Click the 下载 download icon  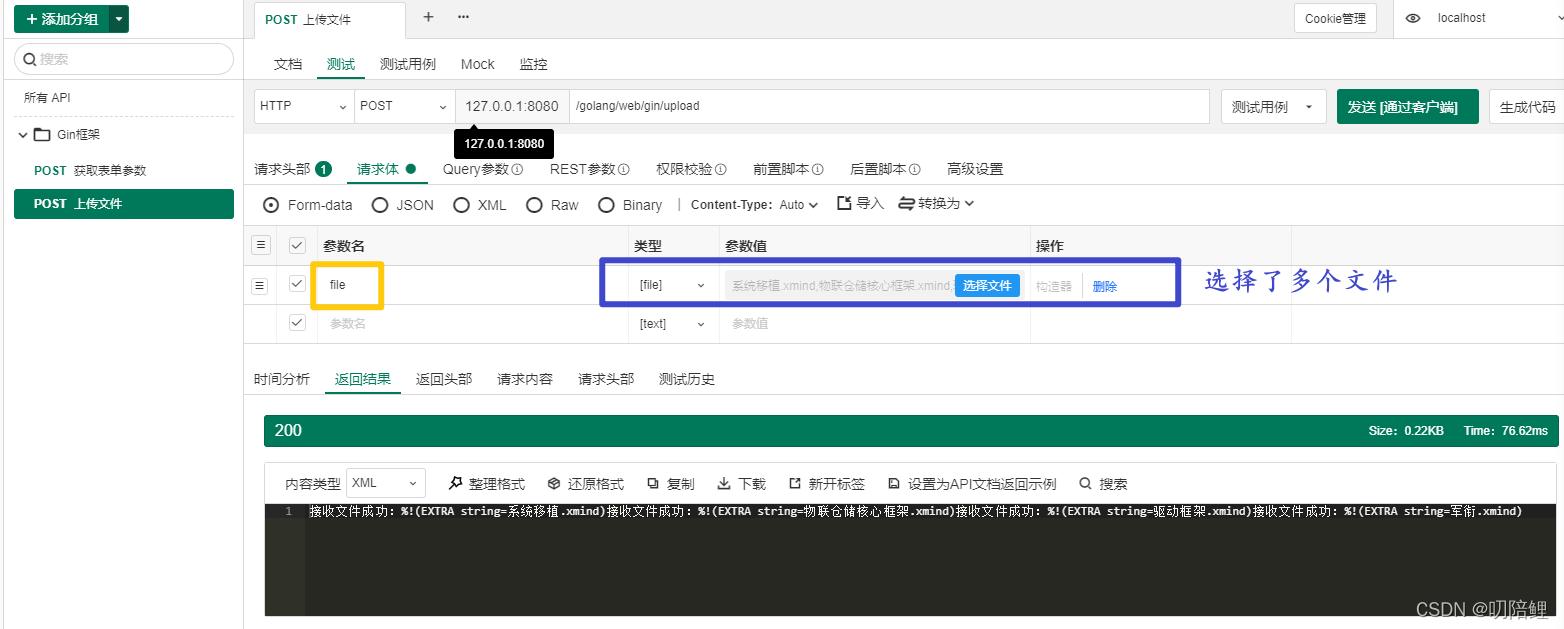tap(725, 484)
